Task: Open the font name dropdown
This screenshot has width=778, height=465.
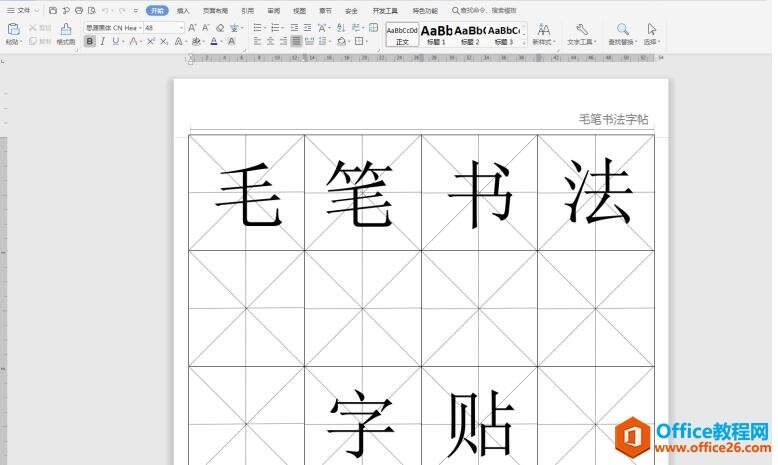Action: (140, 28)
